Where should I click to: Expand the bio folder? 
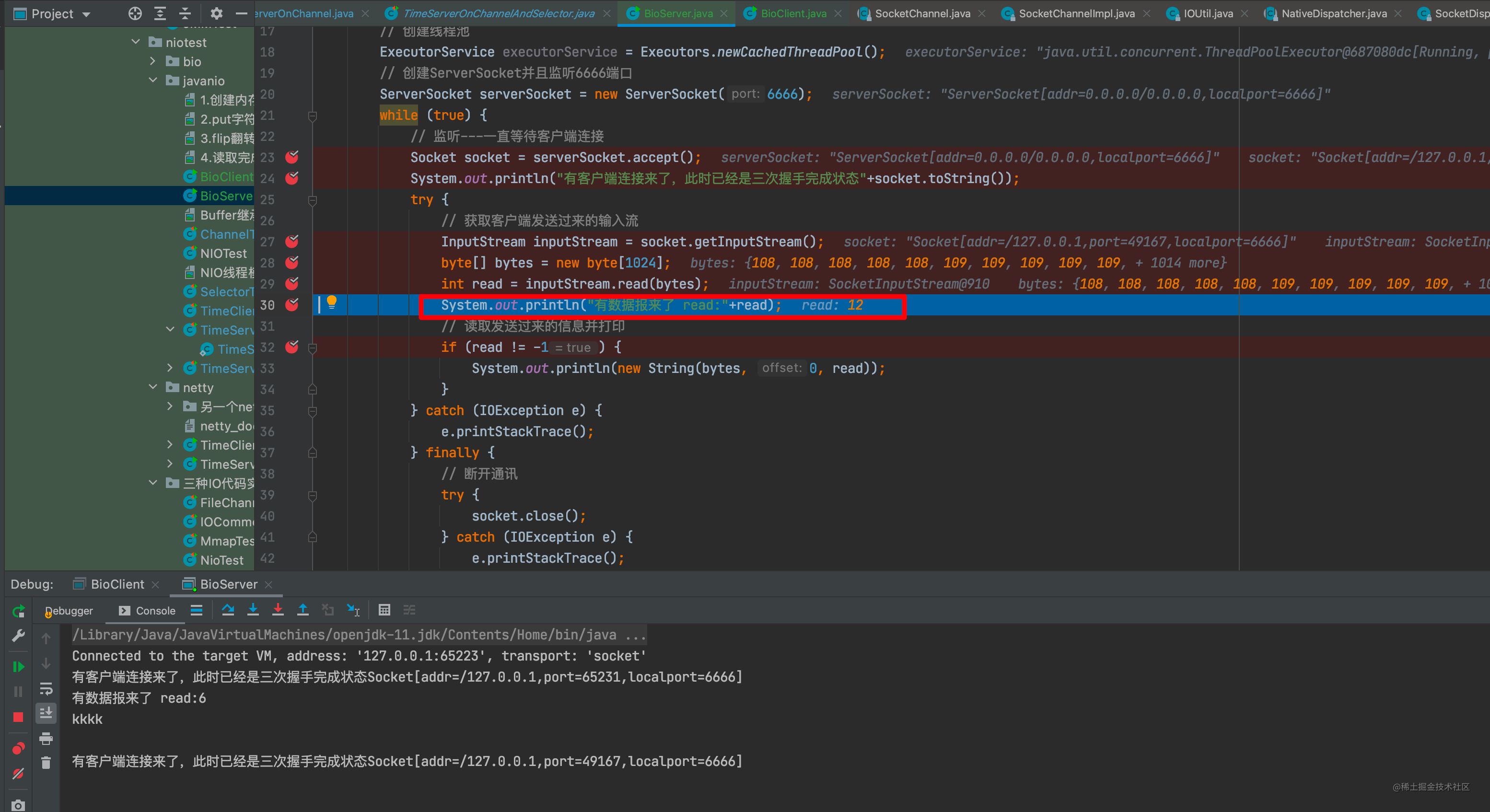pyautogui.click(x=153, y=61)
